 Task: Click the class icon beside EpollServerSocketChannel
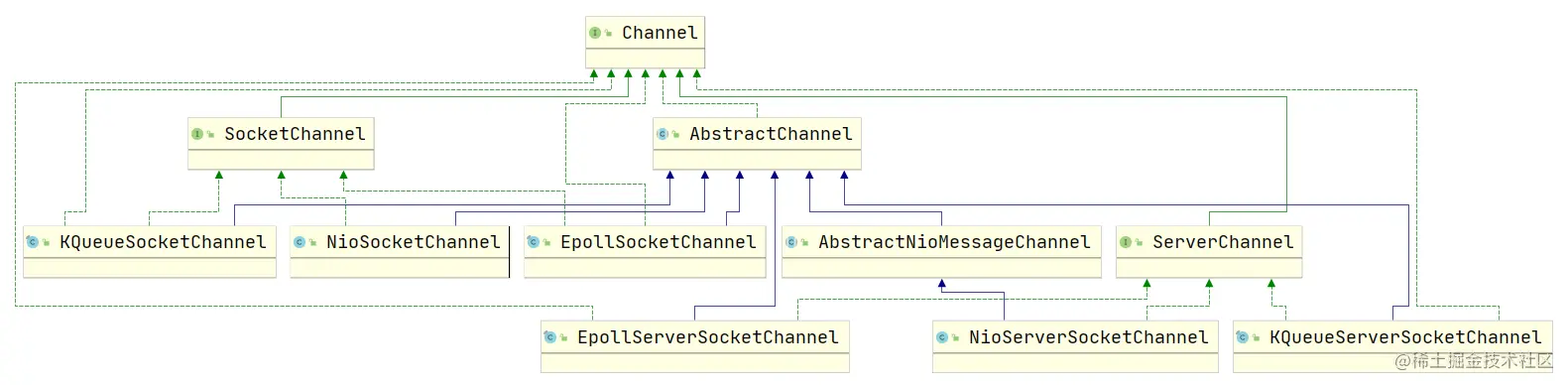pyautogui.click(x=550, y=337)
